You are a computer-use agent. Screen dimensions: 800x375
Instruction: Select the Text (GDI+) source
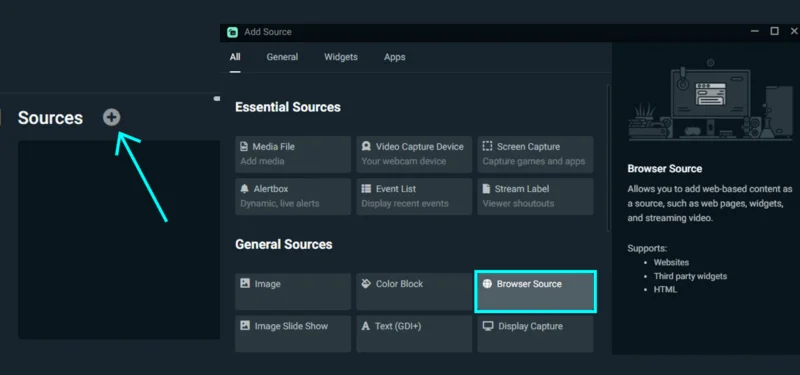click(414, 334)
